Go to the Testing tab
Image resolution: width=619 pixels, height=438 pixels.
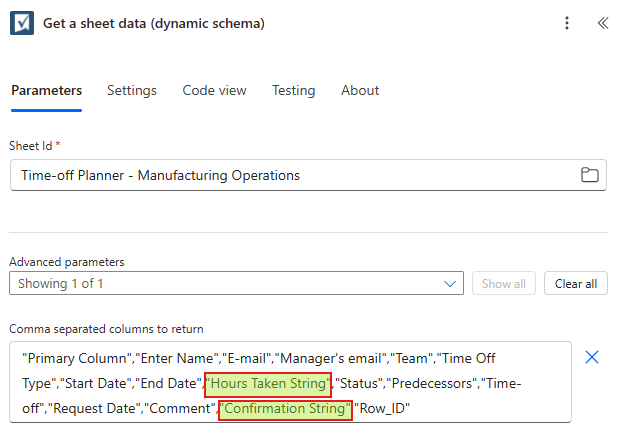tap(294, 90)
